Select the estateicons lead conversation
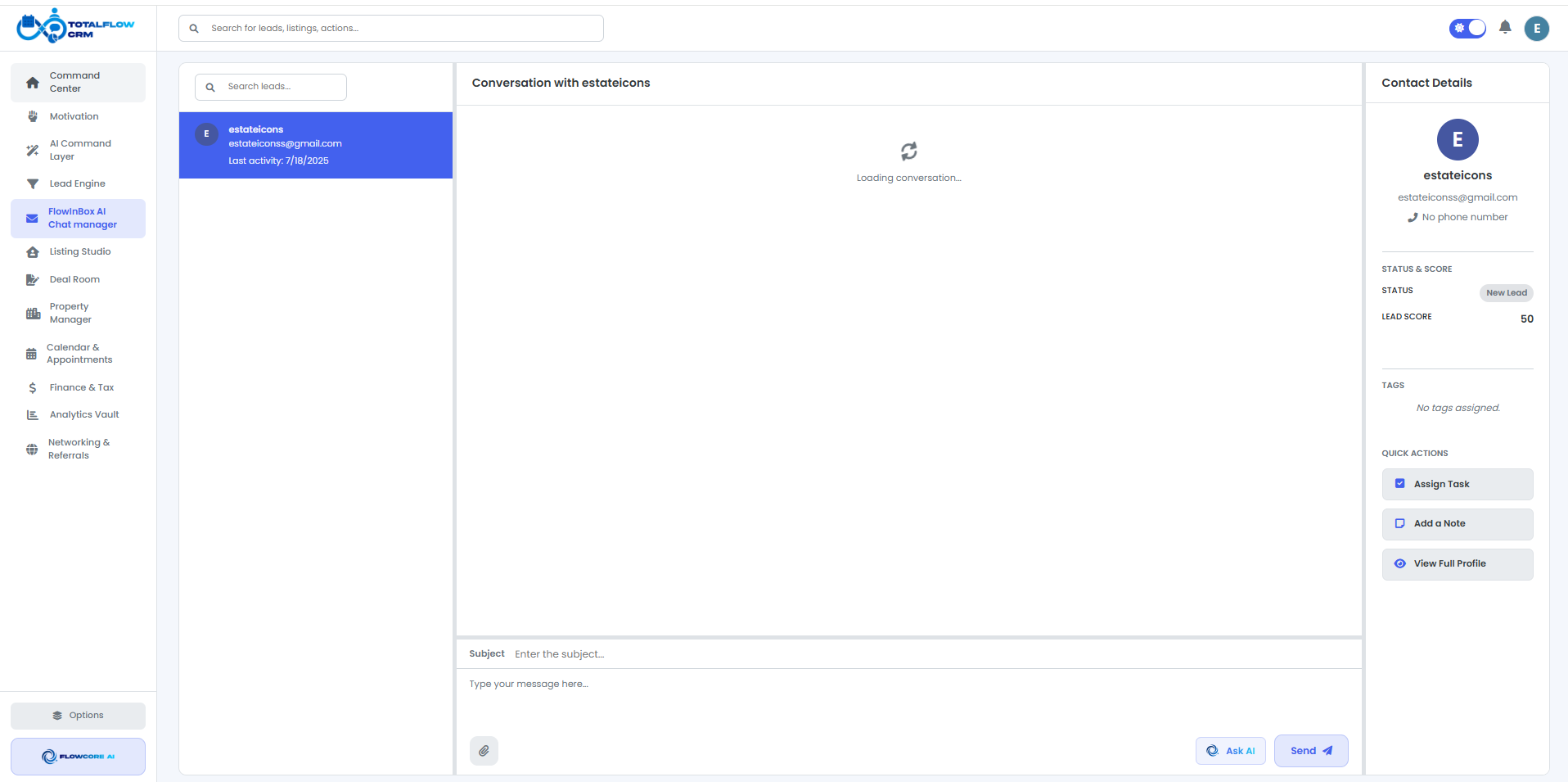 pos(316,145)
